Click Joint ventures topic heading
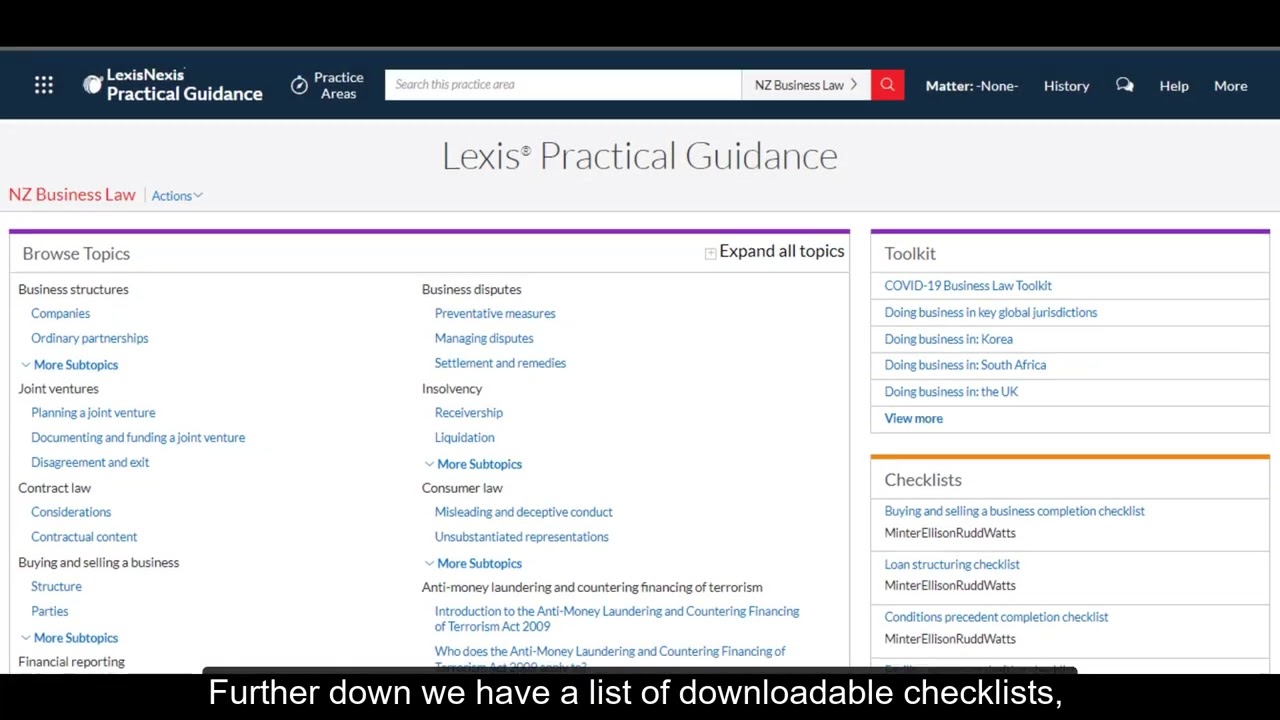 coord(58,388)
